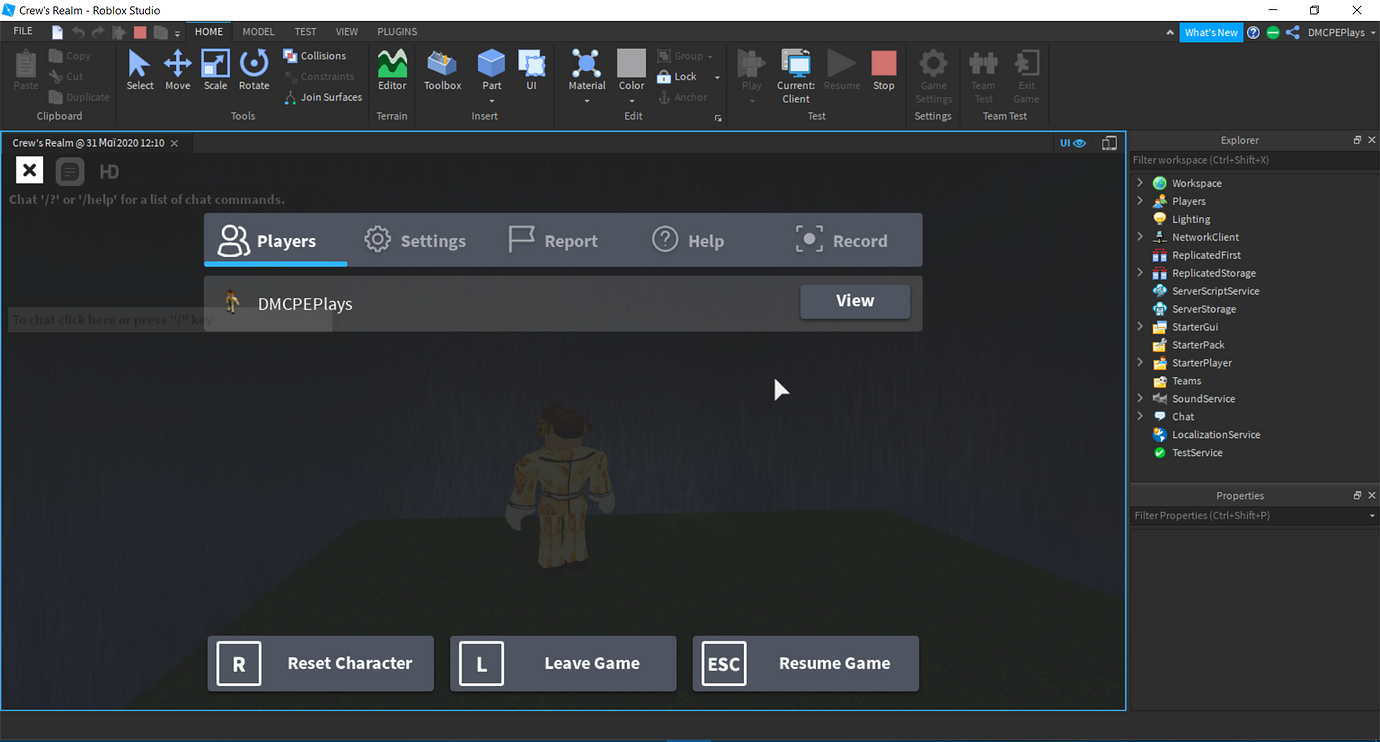Image resolution: width=1380 pixels, height=742 pixels.
Task: Activate the Scale tool
Action: pyautogui.click(x=215, y=68)
